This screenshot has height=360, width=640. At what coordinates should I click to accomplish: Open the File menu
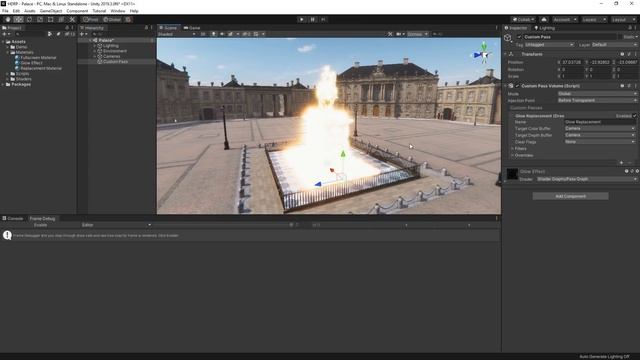(x=5, y=11)
